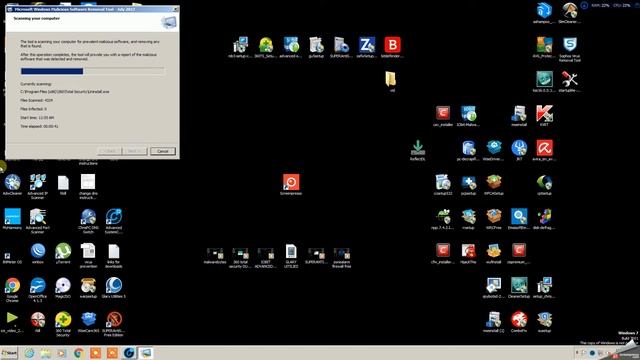The image size is (640, 360).
Task: Open the File Explorer taskbar icon
Action: click(46, 353)
